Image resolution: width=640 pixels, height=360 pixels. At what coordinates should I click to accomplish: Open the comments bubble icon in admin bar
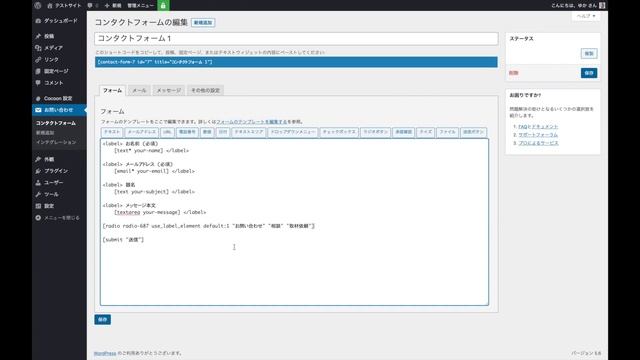(90, 5)
